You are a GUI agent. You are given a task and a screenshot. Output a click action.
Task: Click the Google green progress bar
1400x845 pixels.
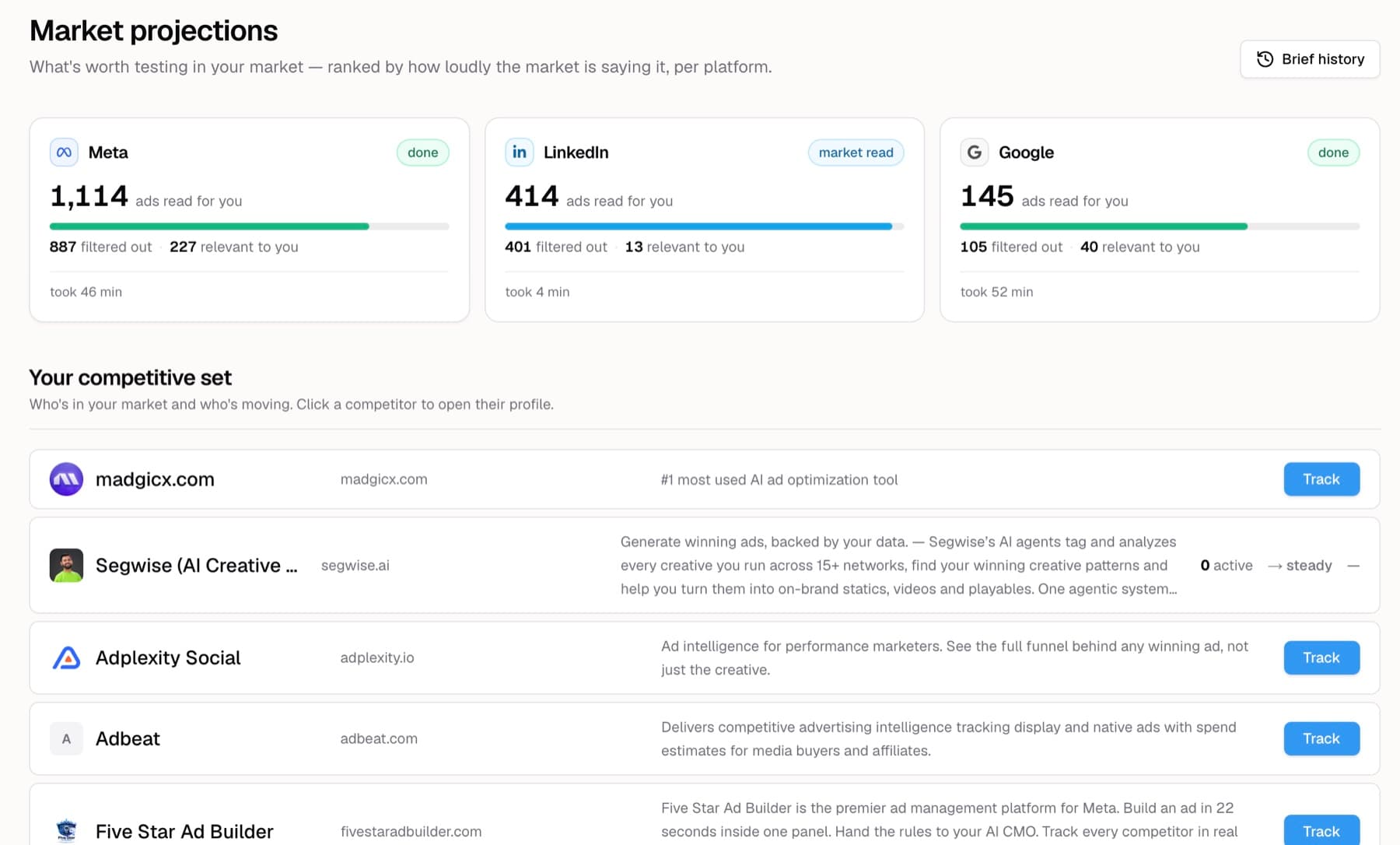coord(1104,226)
